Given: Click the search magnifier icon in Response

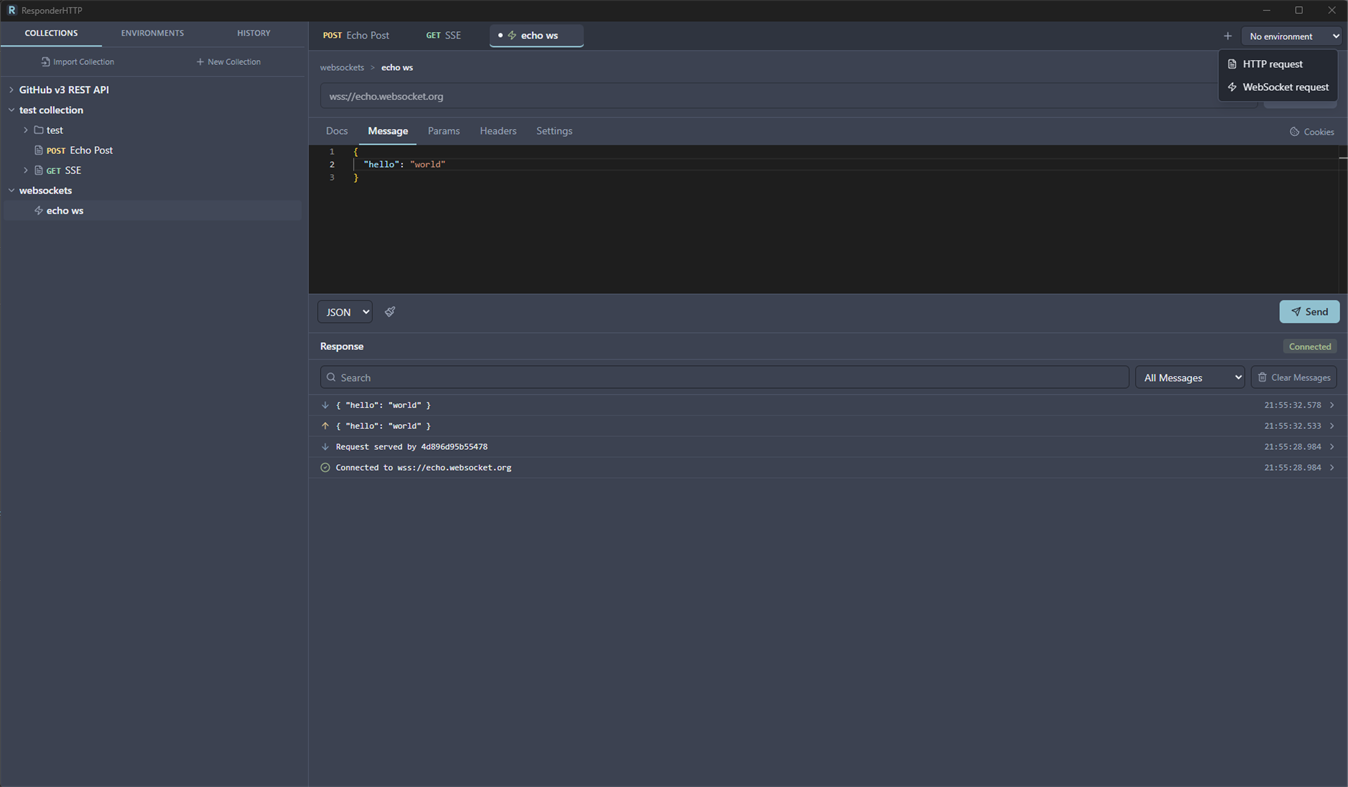Looking at the screenshot, I should point(331,378).
